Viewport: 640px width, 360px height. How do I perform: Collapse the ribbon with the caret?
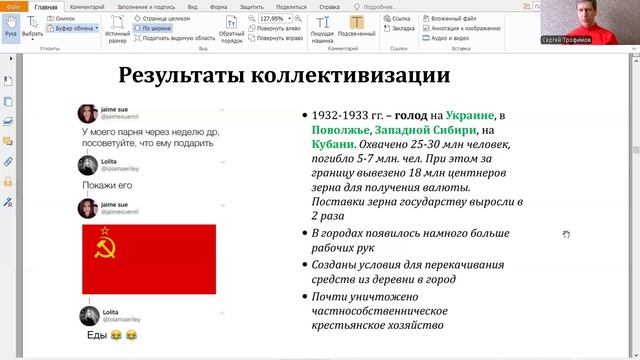click(x=634, y=48)
